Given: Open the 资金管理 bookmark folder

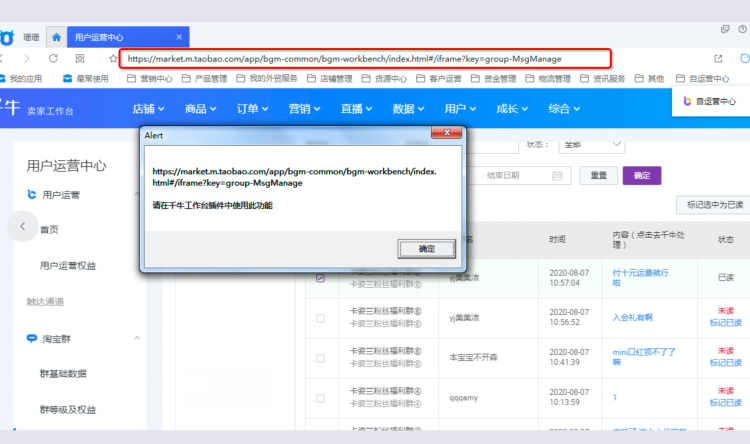Looking at the screenshot, I should click(x=493, y=78).
